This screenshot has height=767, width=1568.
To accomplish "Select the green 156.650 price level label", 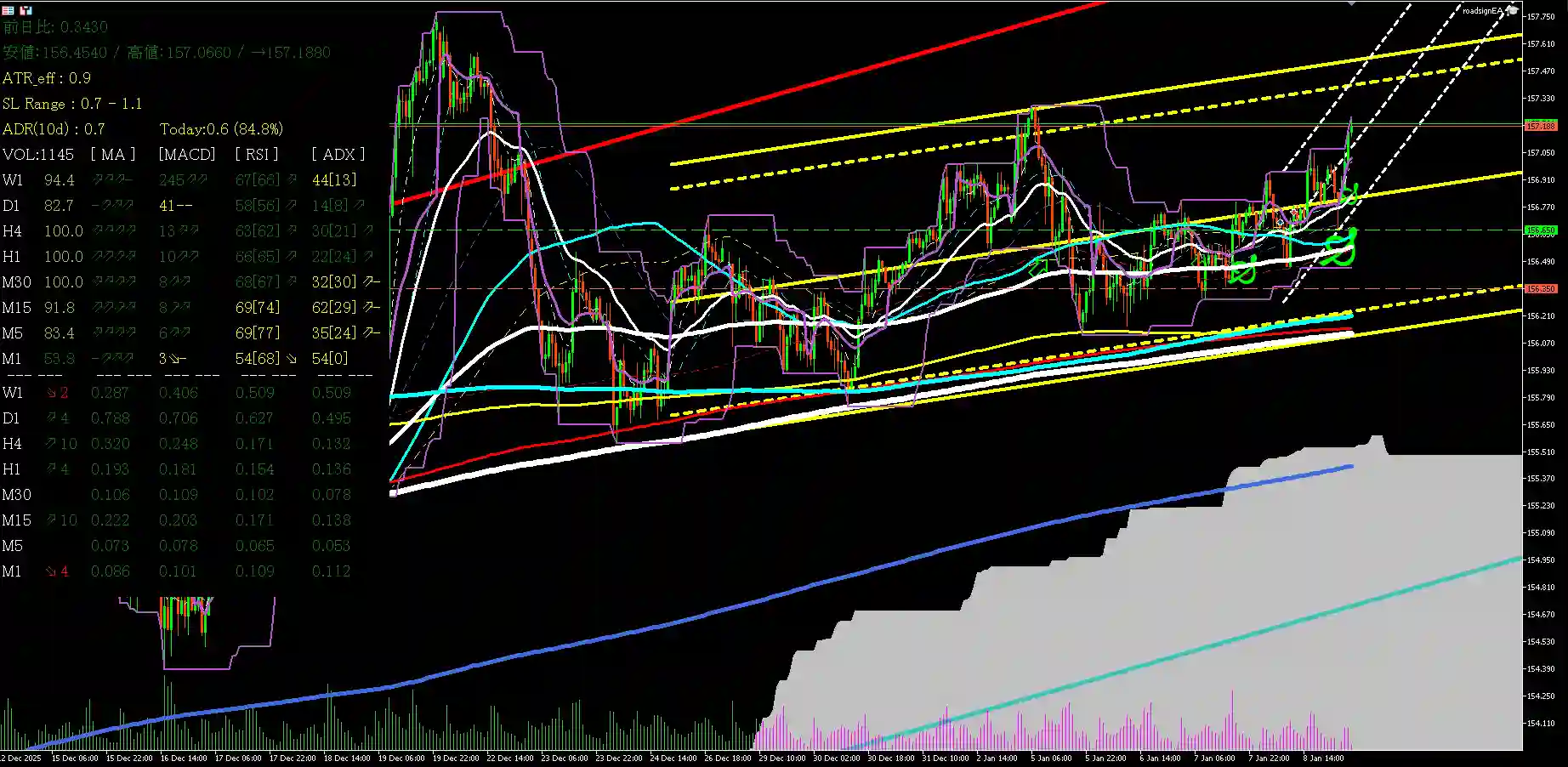I will 1540,230.
